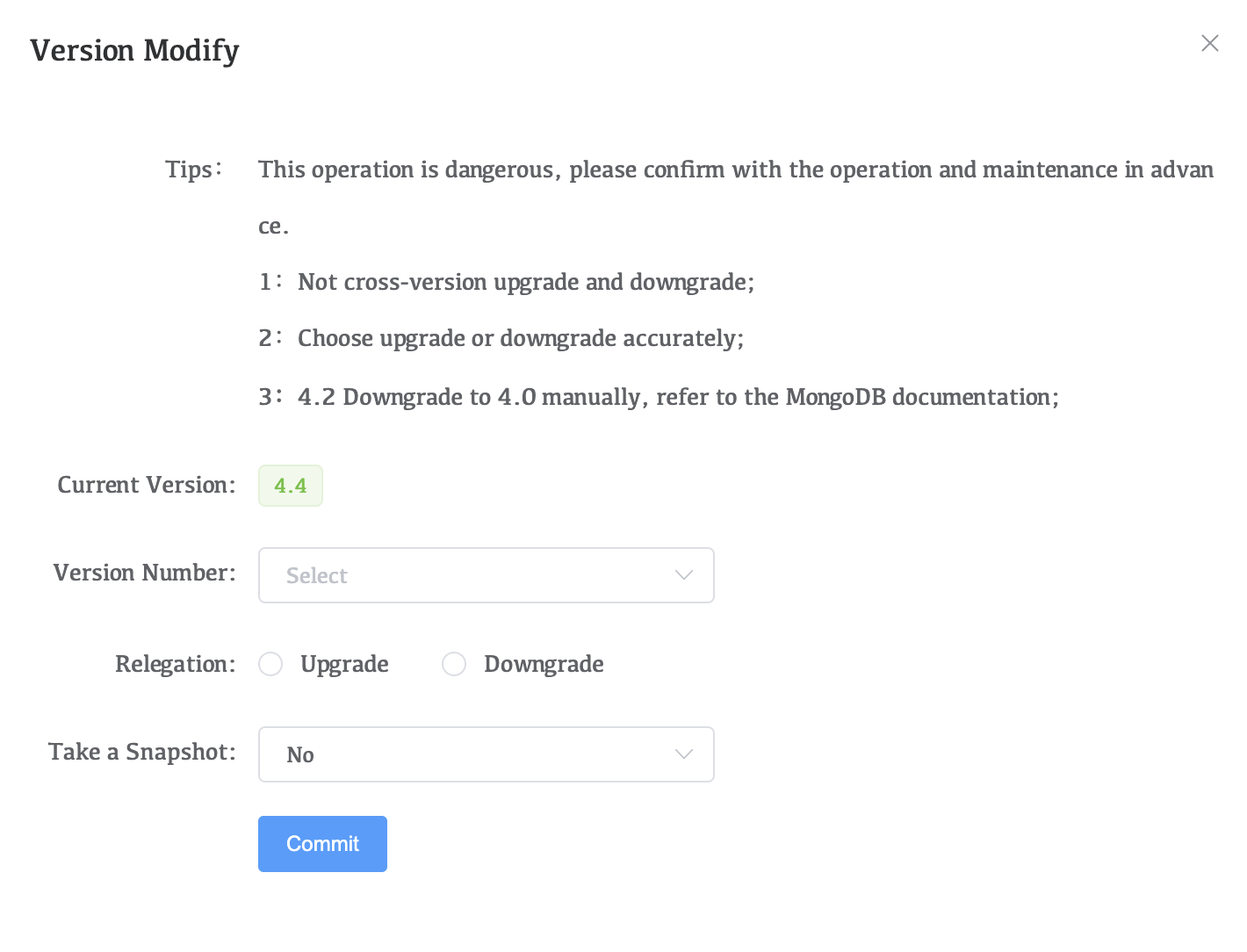Click the chevron arrow in Snapshot dropdown
The image size is (1247, 952).
pyautogui.click(x=683, y=754)
